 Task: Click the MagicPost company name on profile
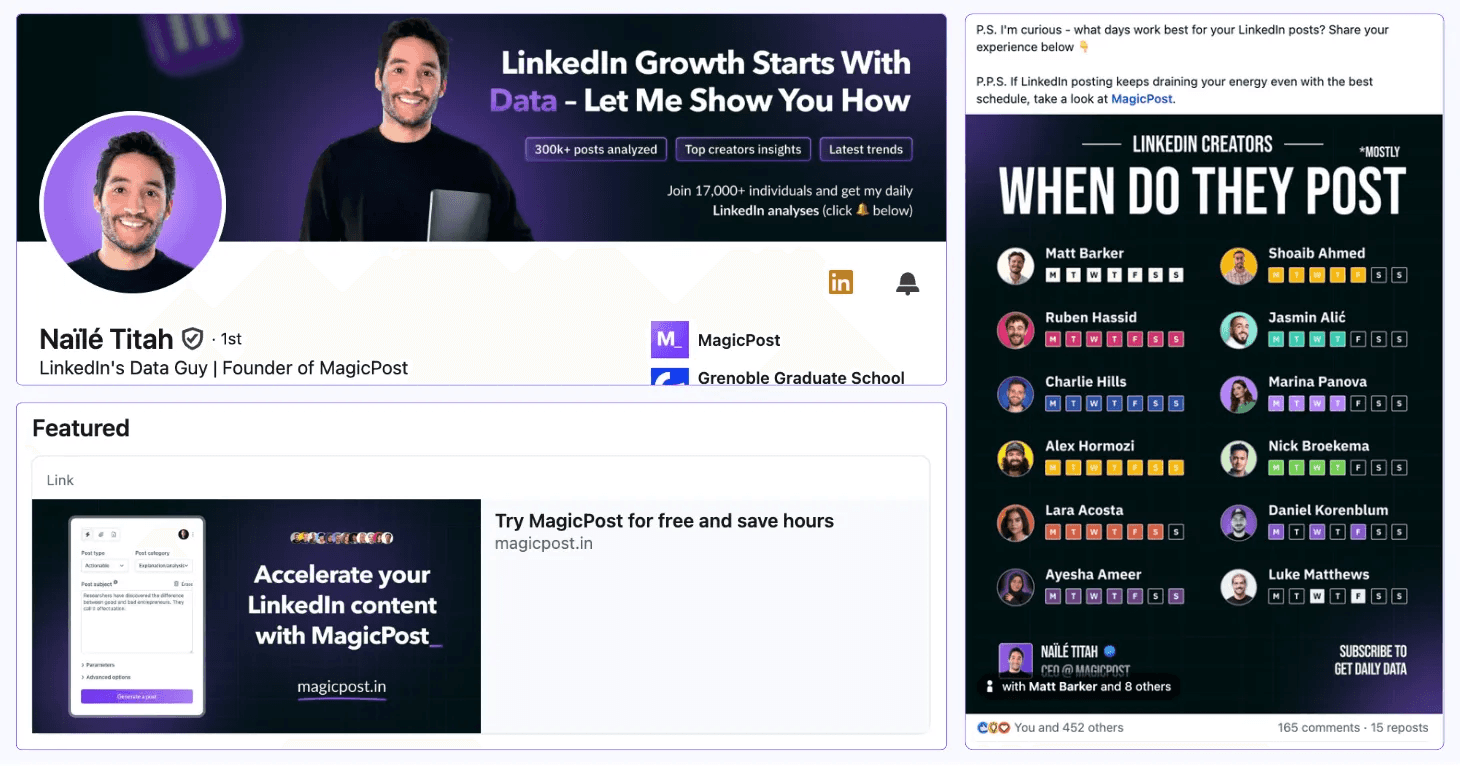(x=739, y=340)
